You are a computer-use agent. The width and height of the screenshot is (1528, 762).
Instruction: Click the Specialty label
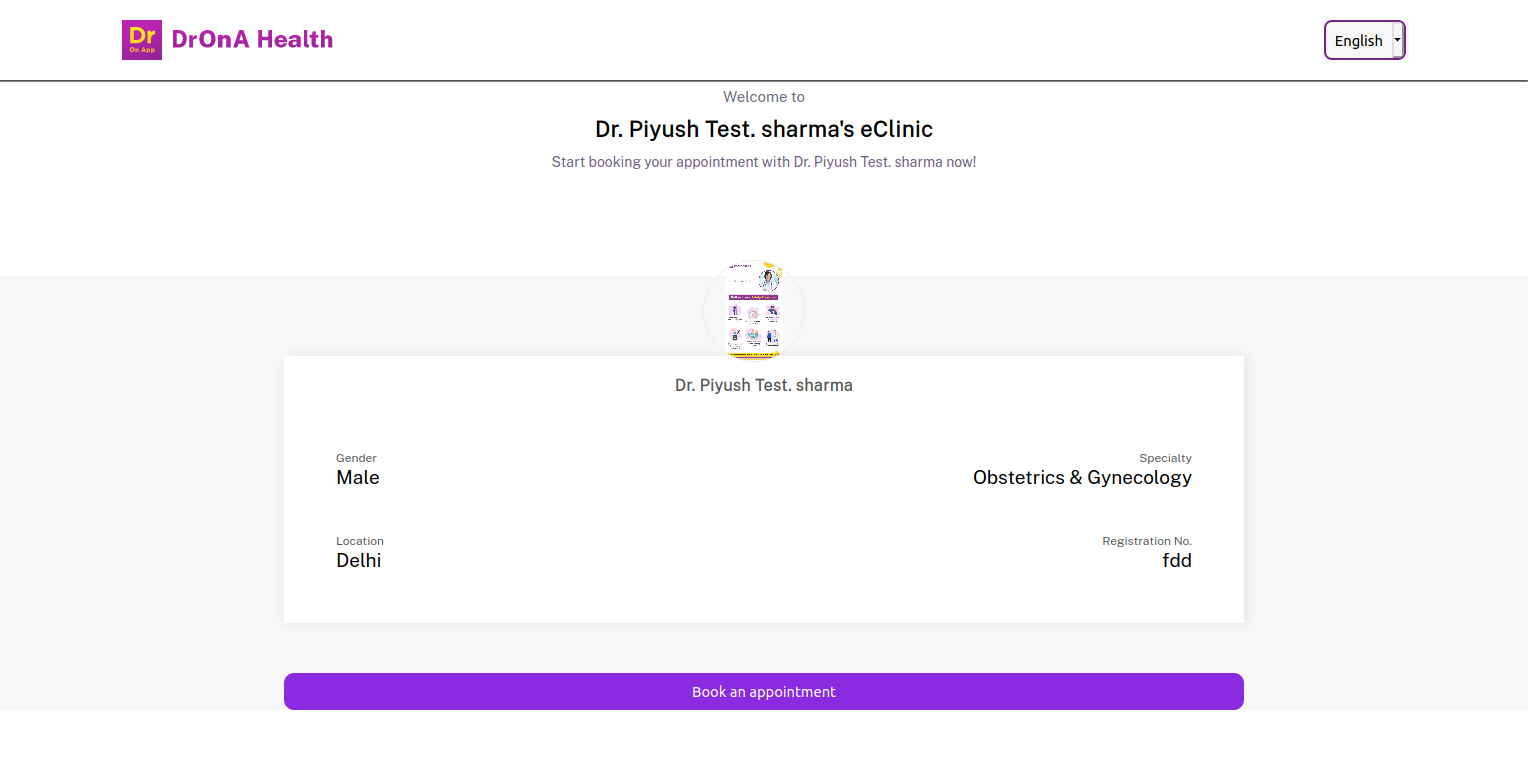[x=1165, y=458]
